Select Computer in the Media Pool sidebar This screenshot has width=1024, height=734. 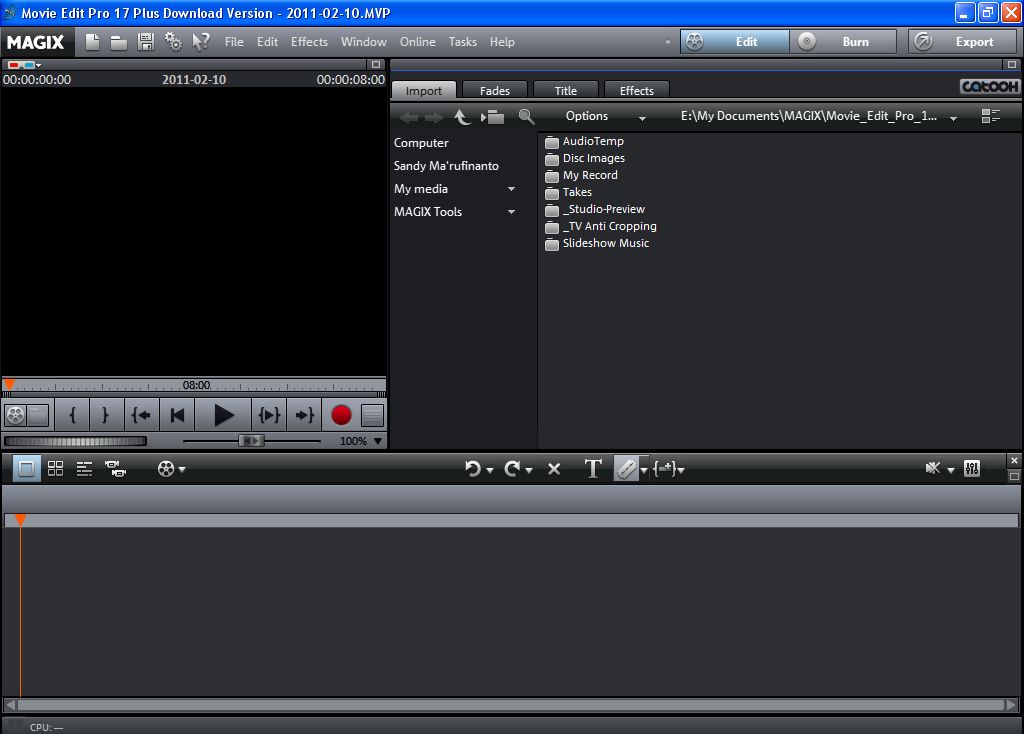(421, 142)
